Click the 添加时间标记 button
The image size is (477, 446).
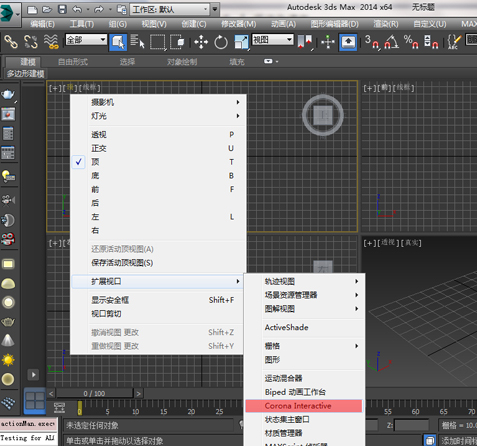458,441
